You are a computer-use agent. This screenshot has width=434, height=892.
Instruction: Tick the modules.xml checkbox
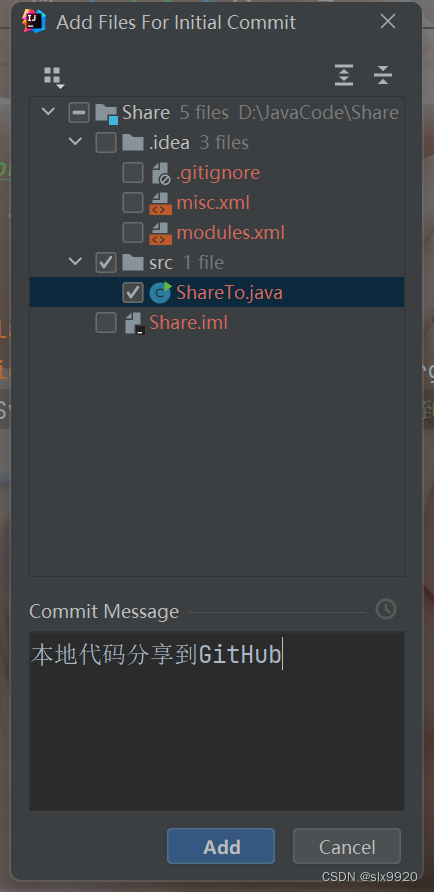point(133,232)
